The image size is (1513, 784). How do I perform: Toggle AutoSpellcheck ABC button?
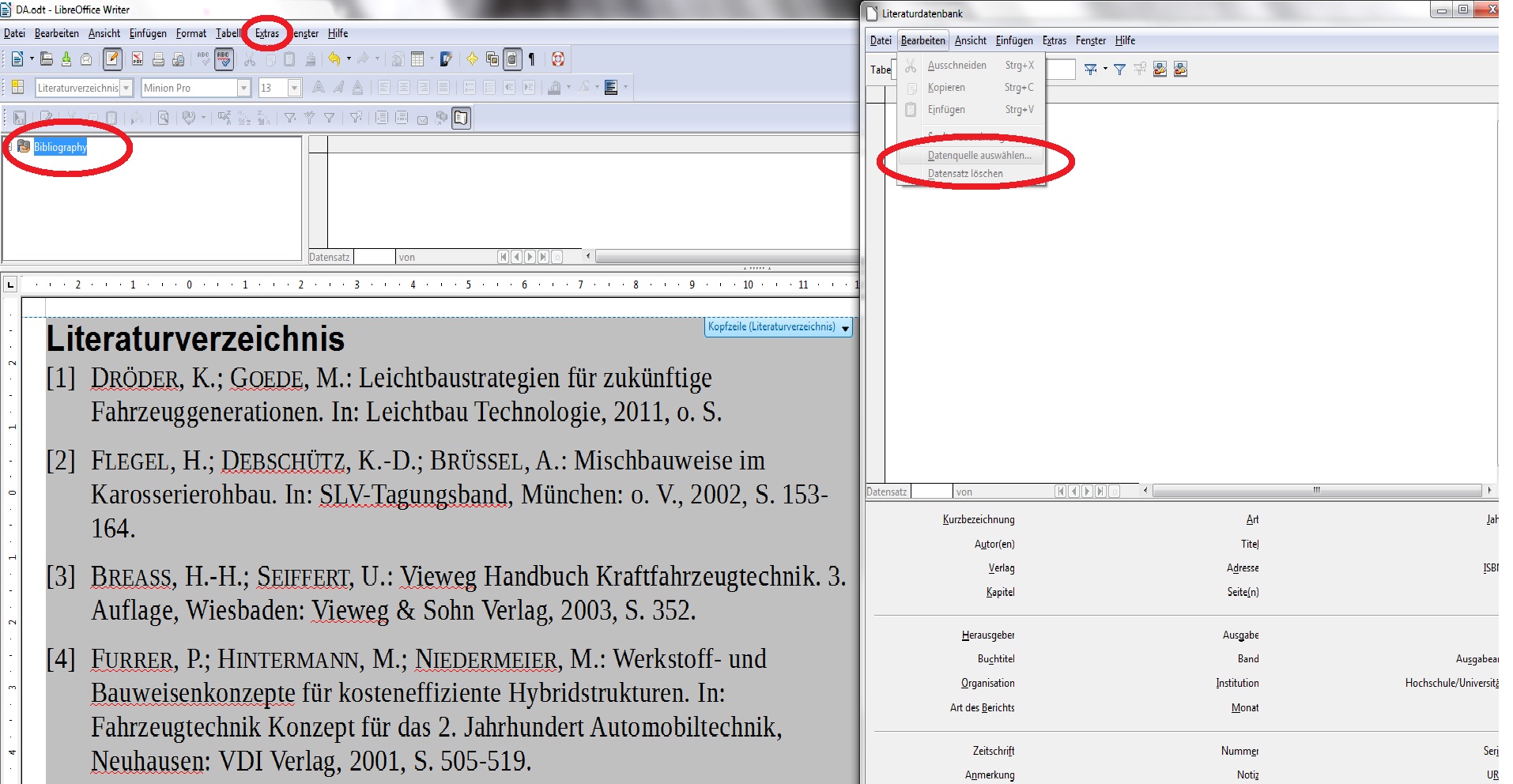coord(224,59)
